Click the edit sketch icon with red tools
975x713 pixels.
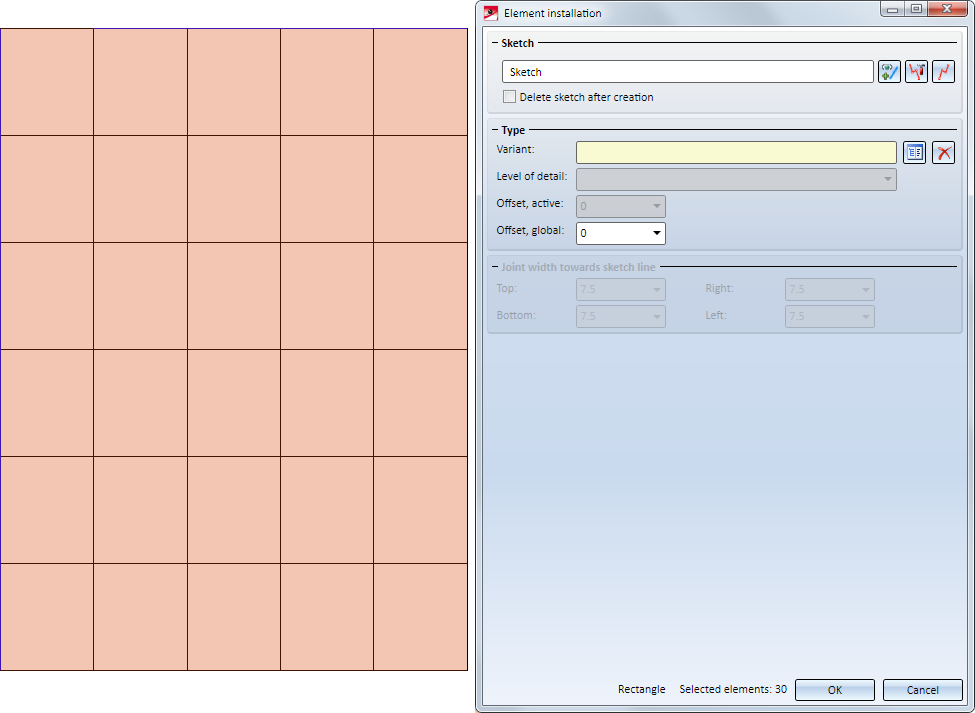coord(917,71)
